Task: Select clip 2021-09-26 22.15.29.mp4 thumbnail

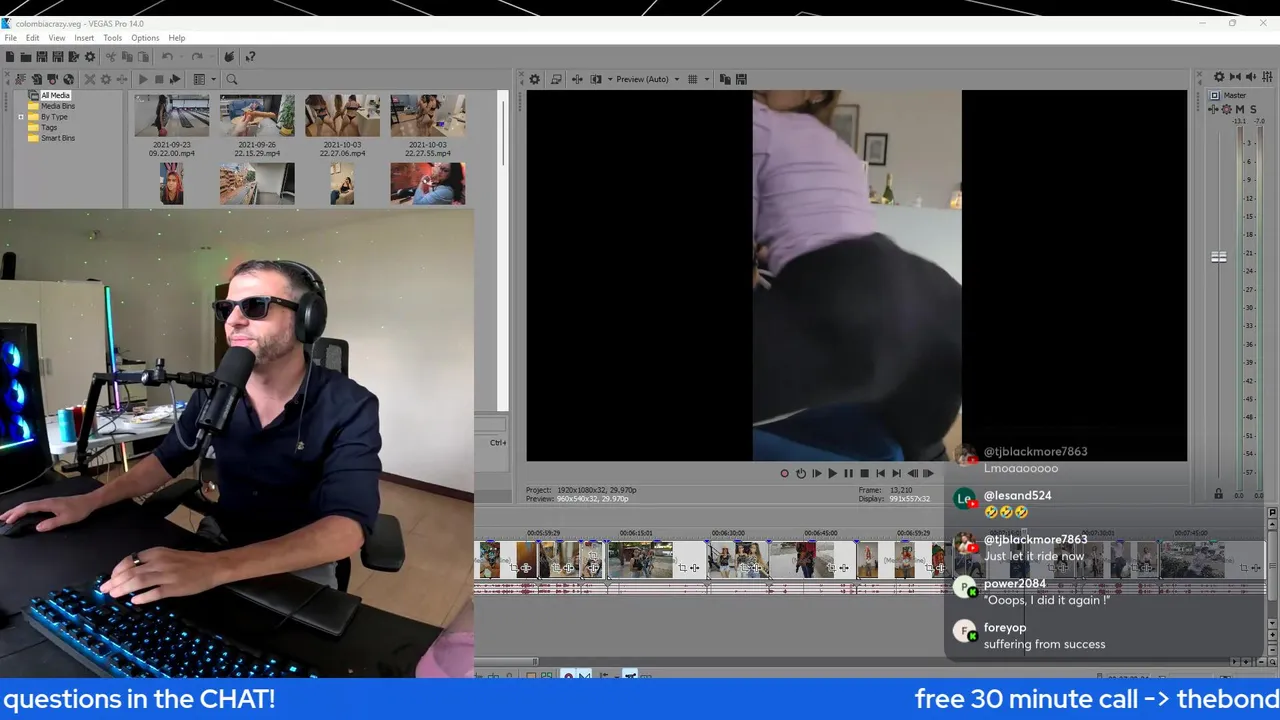Action: coord(257,115)
